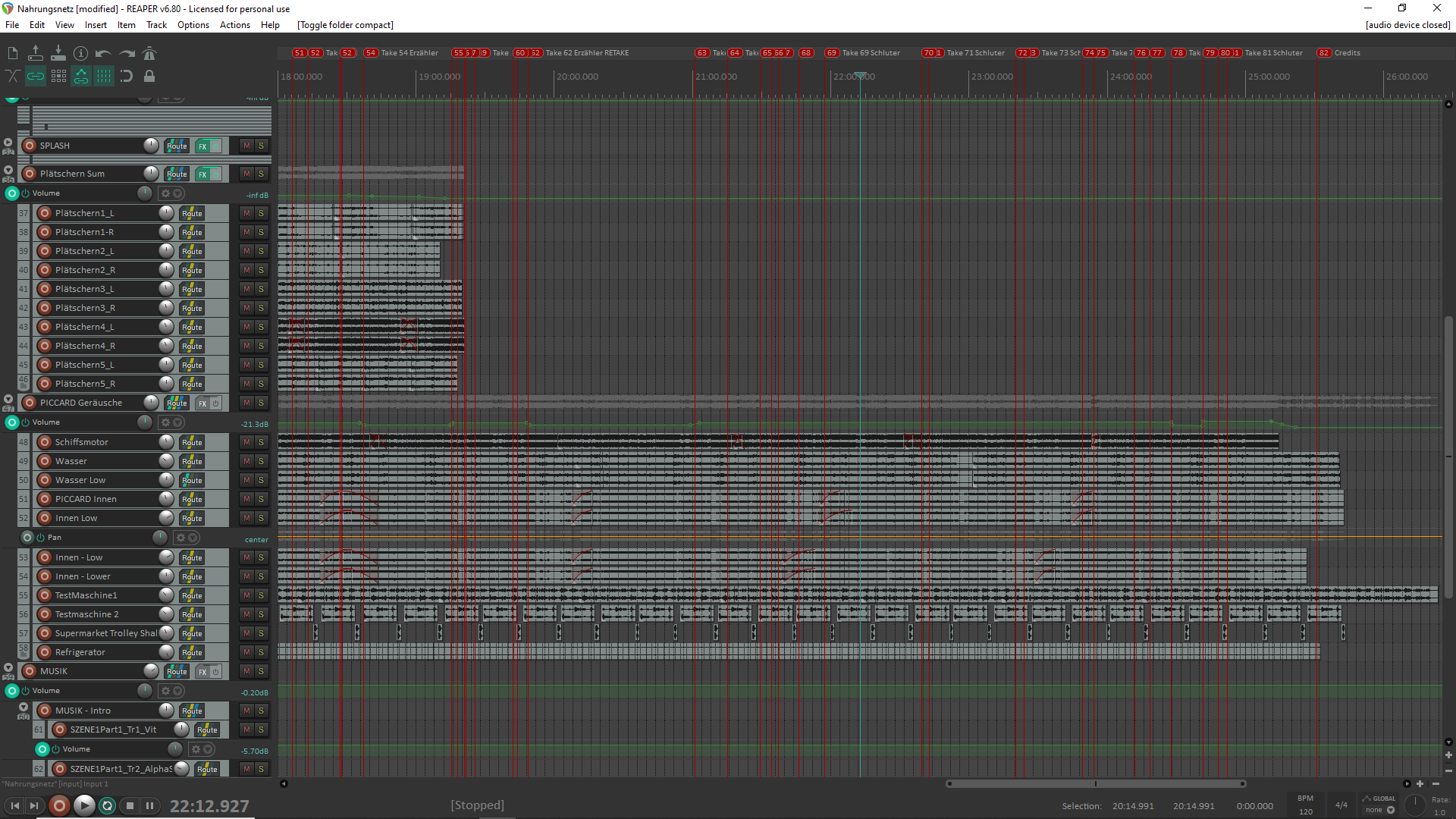
Task: Open the Actions menu
Action: point(234,25)
